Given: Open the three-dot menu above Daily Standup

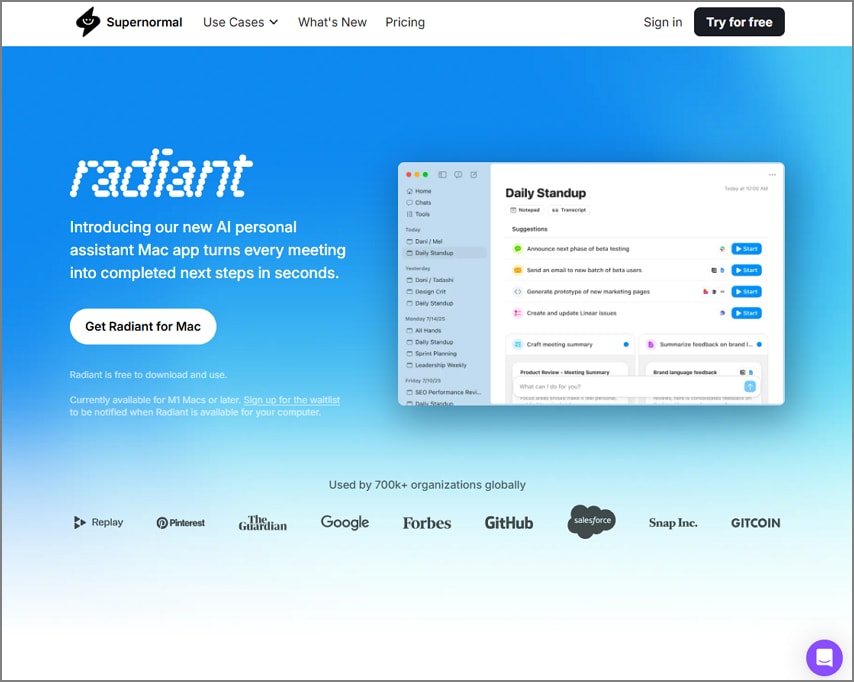Looking at the screenshot, I should click(x=772, y=174).
